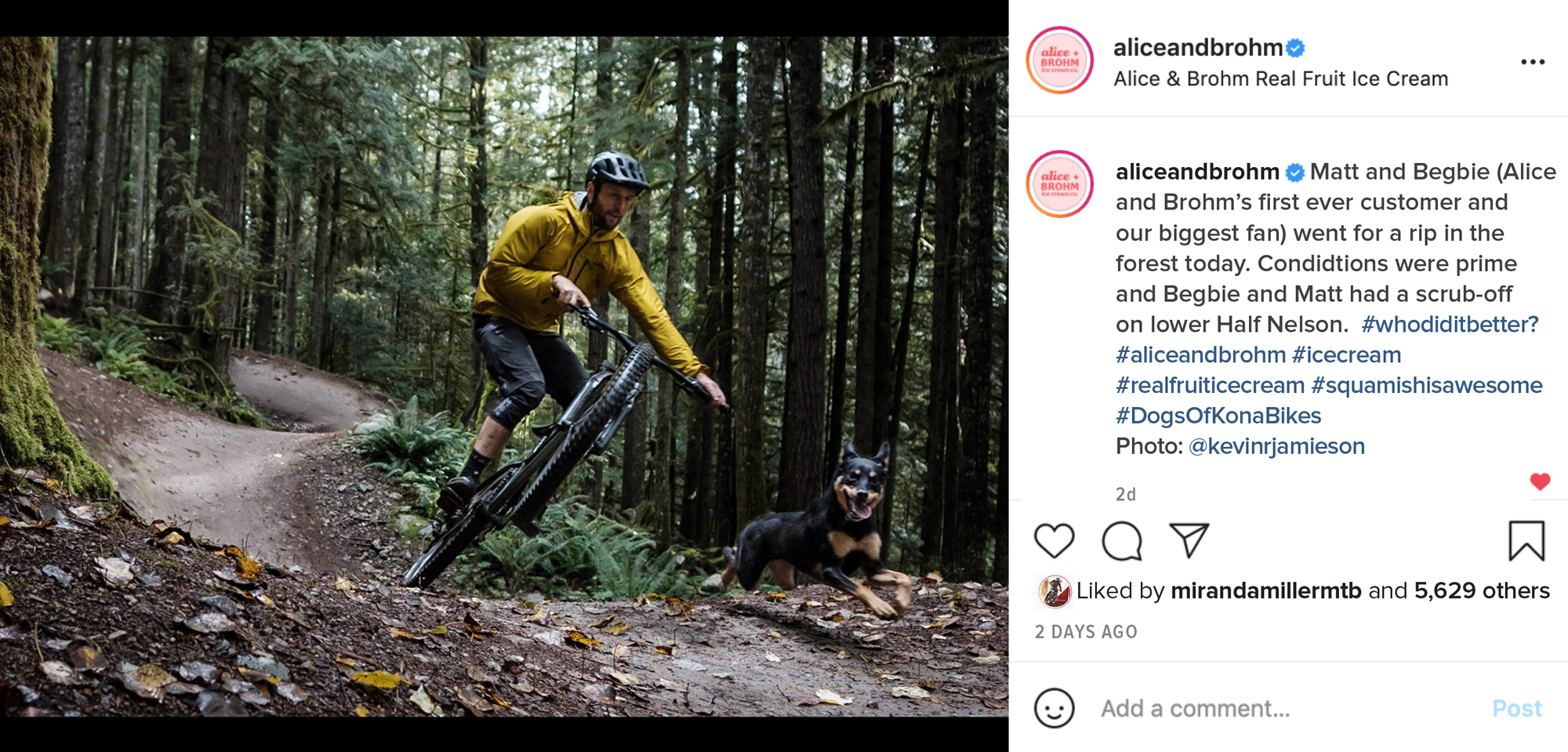The image size is (1568, 752).
Task: Visit @kevinrjamieson photographer profile
Action: (1276, 446)
